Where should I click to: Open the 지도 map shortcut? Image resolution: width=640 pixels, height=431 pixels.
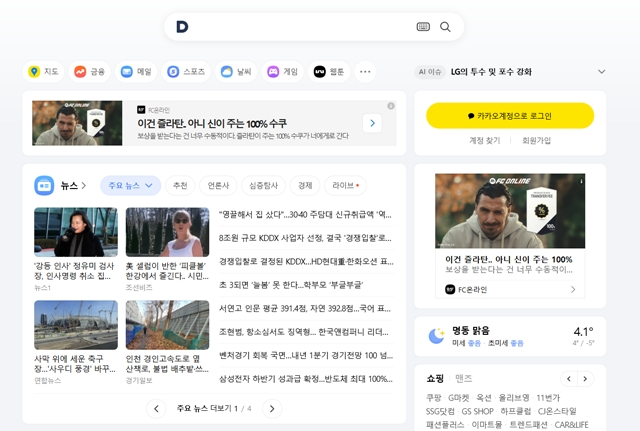coord(43,72)
